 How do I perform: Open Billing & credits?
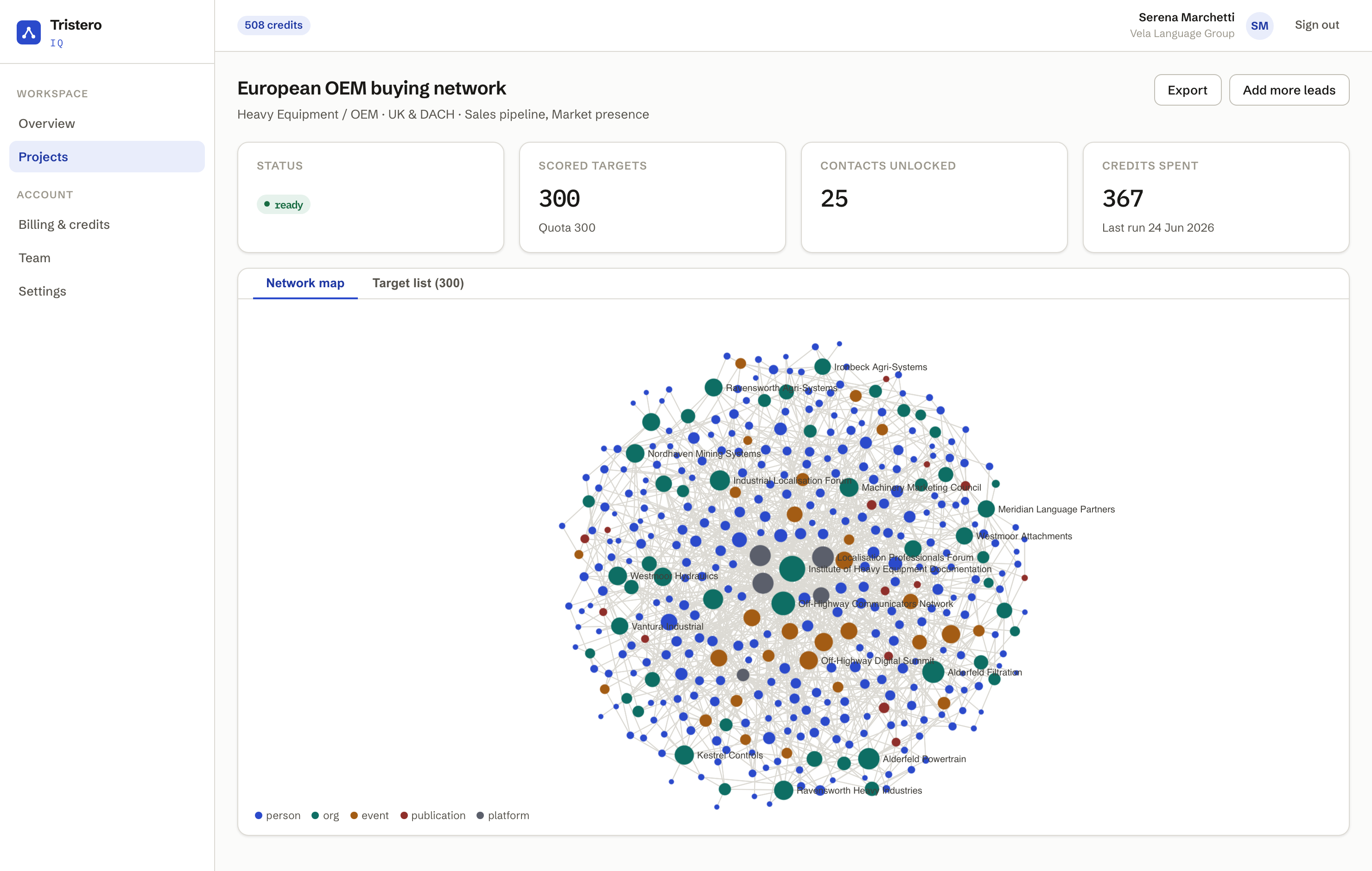point(107,224)
